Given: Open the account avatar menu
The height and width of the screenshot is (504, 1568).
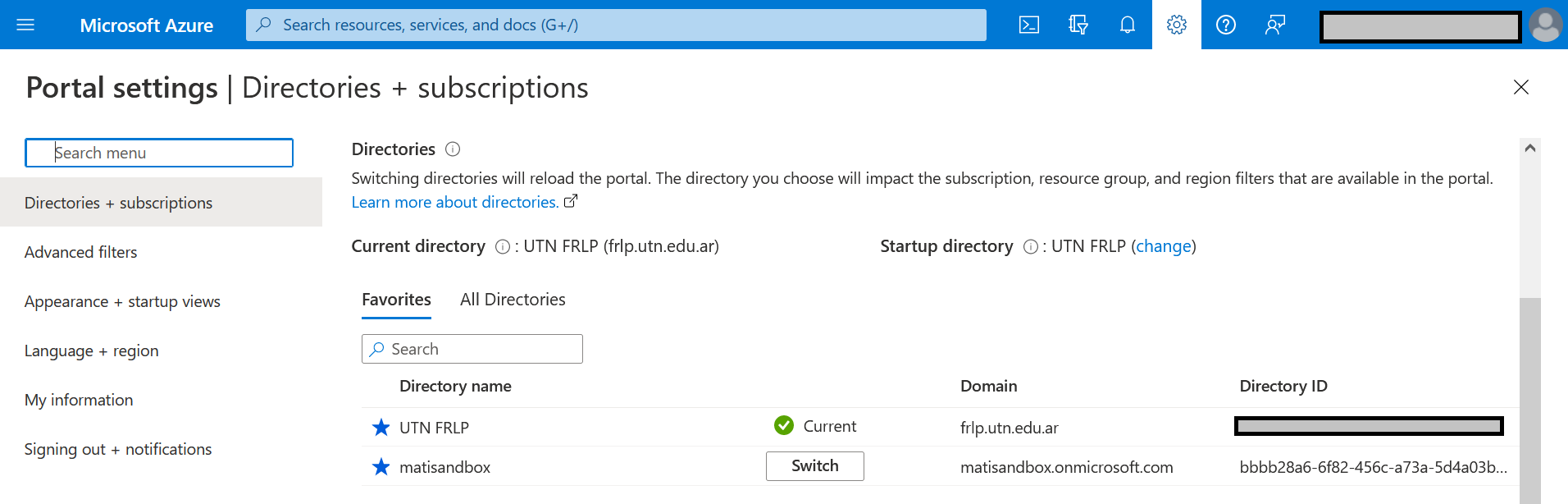Looking at the screenshot, I should (x=1546, y=25).
